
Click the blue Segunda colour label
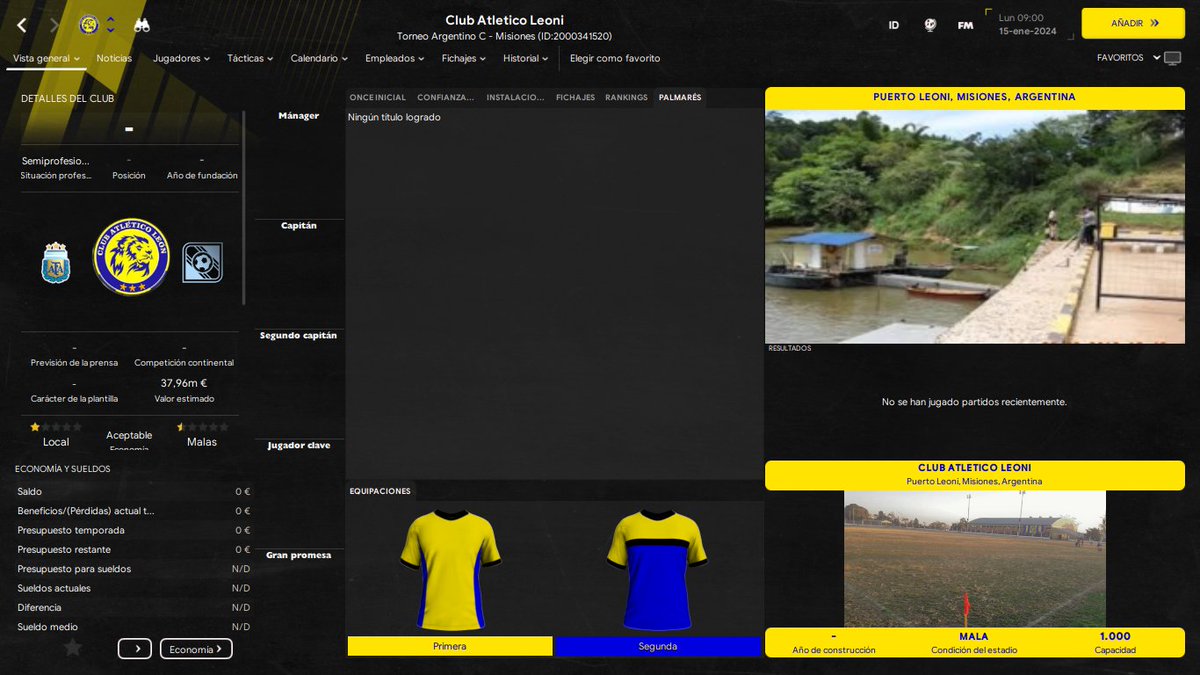(658, 646)
